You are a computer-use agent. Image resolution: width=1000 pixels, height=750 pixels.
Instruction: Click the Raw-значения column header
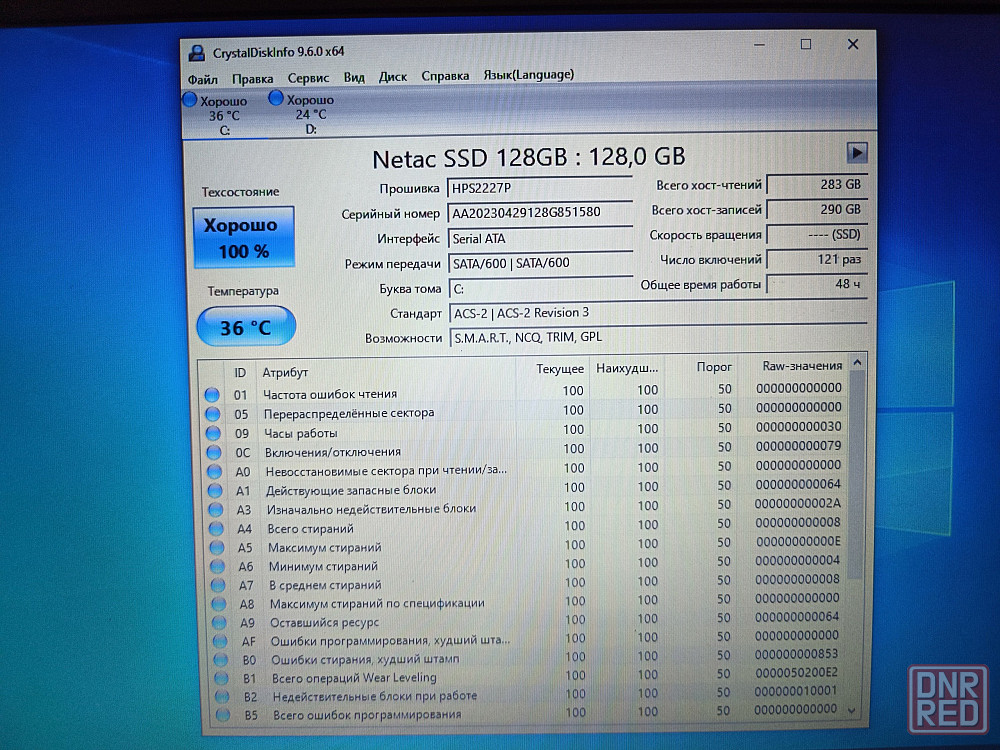click(793, 366)
